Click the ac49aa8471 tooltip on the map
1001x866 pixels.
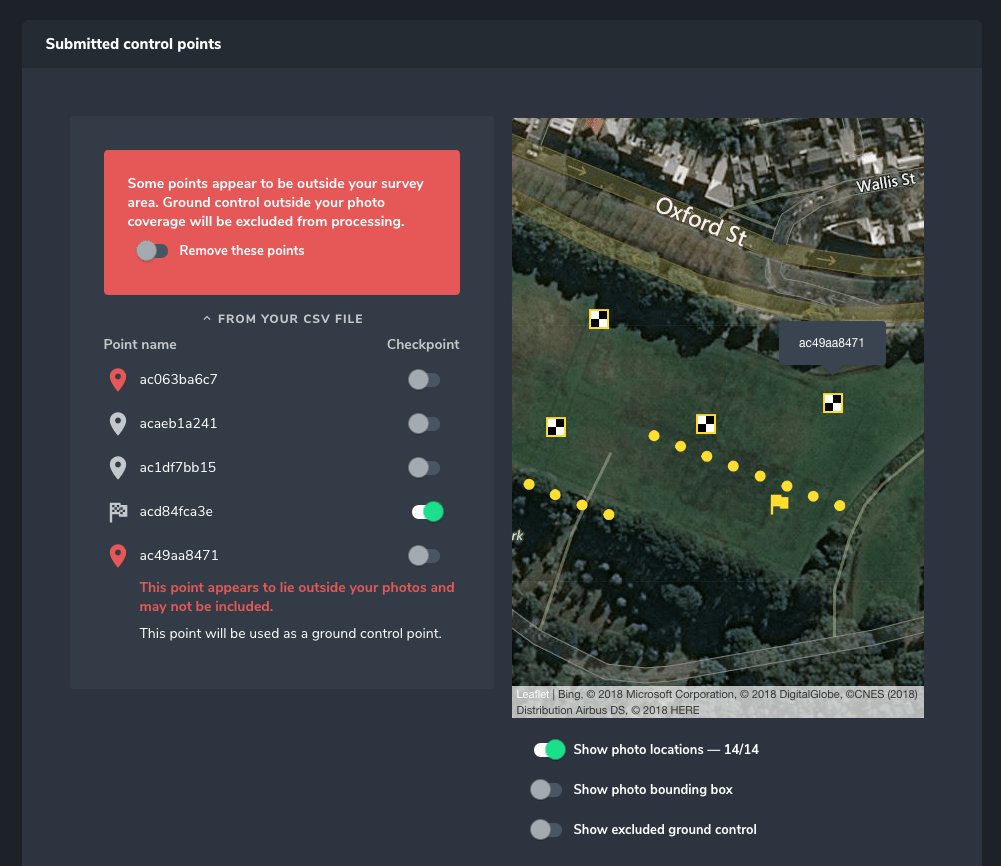(831, 343)
